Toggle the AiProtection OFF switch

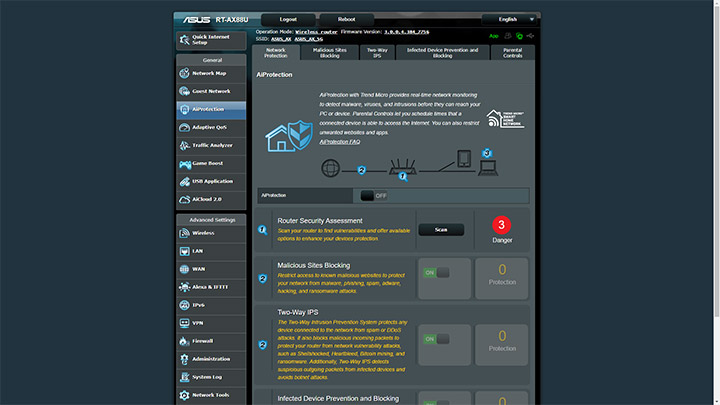(x=374, y=196)
